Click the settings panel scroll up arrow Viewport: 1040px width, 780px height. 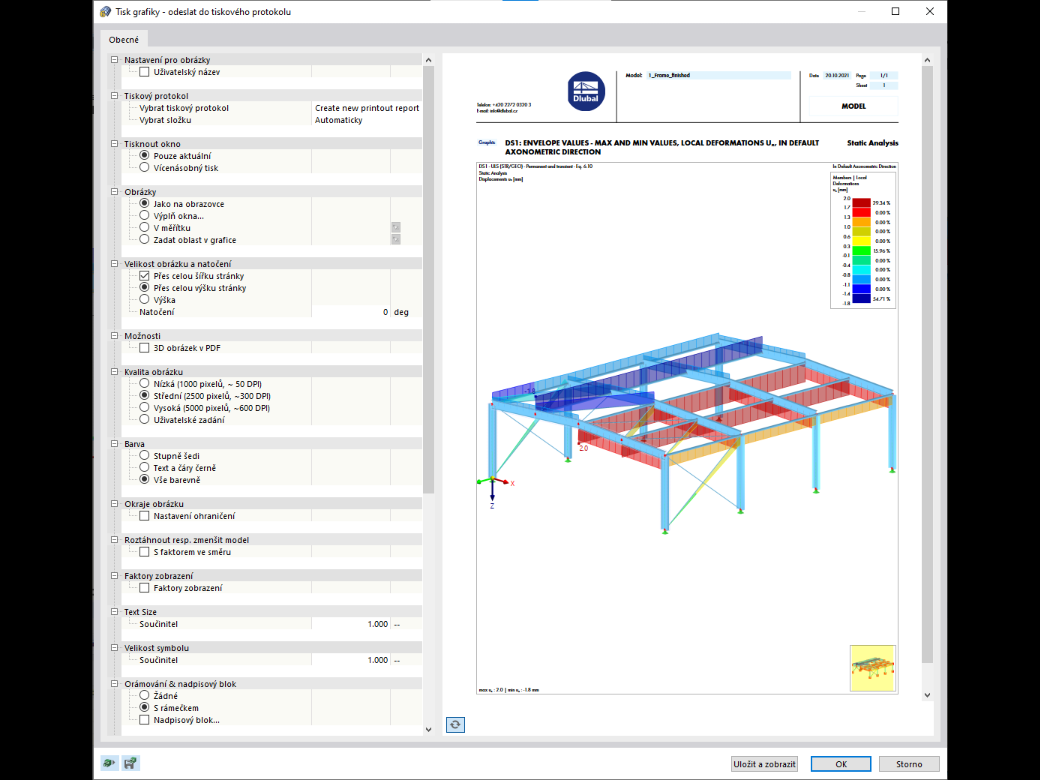tap(428, 60)
